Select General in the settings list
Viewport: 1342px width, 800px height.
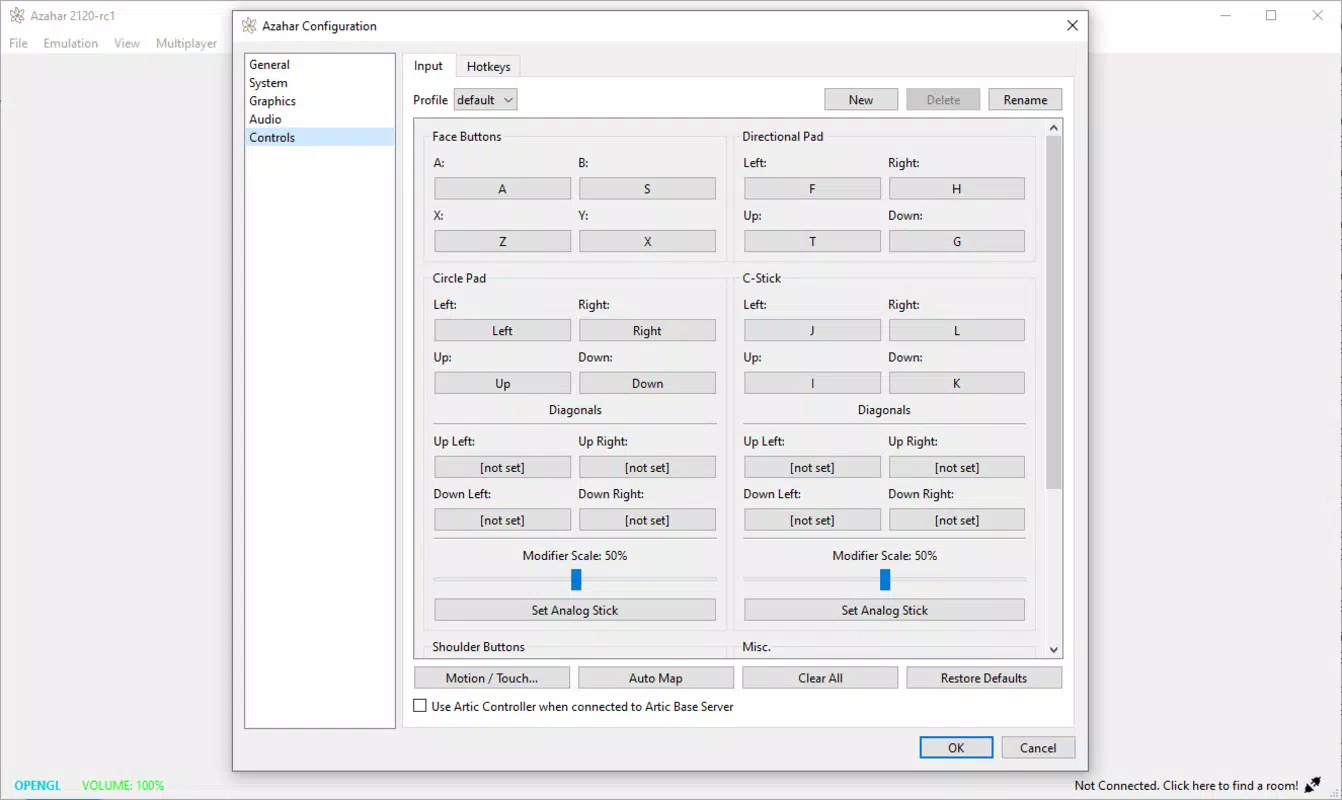pyautogui.click(x=320, y=65)
